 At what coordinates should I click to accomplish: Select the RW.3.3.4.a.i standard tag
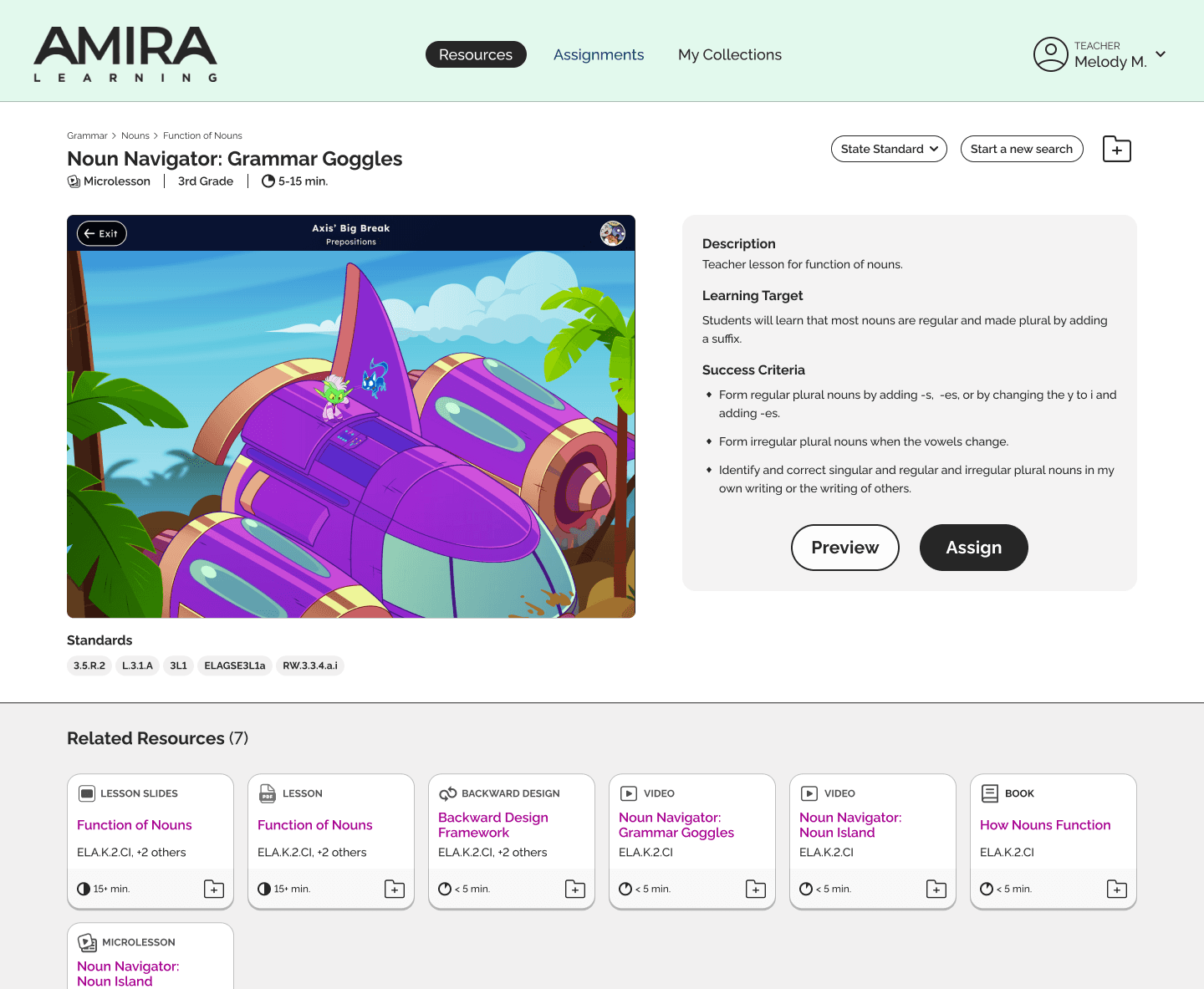[310, 665]
